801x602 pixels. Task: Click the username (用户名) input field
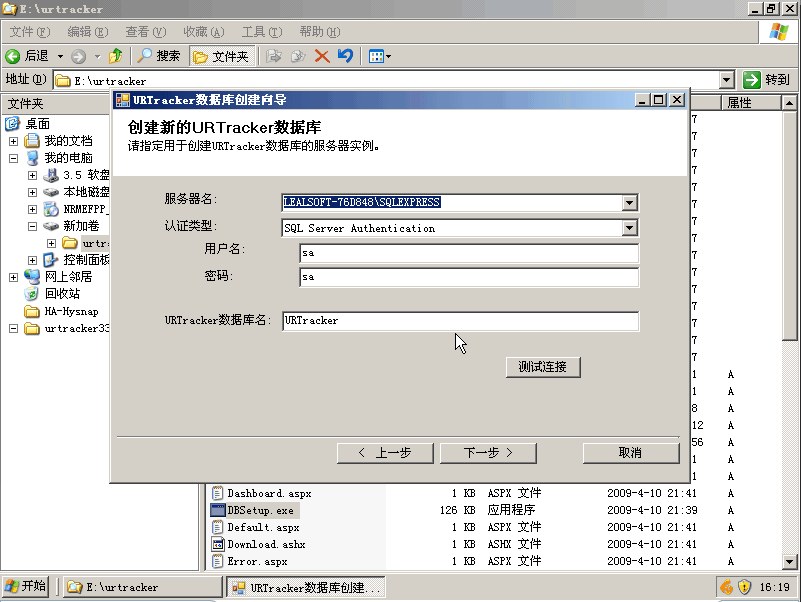click(469, 253)
